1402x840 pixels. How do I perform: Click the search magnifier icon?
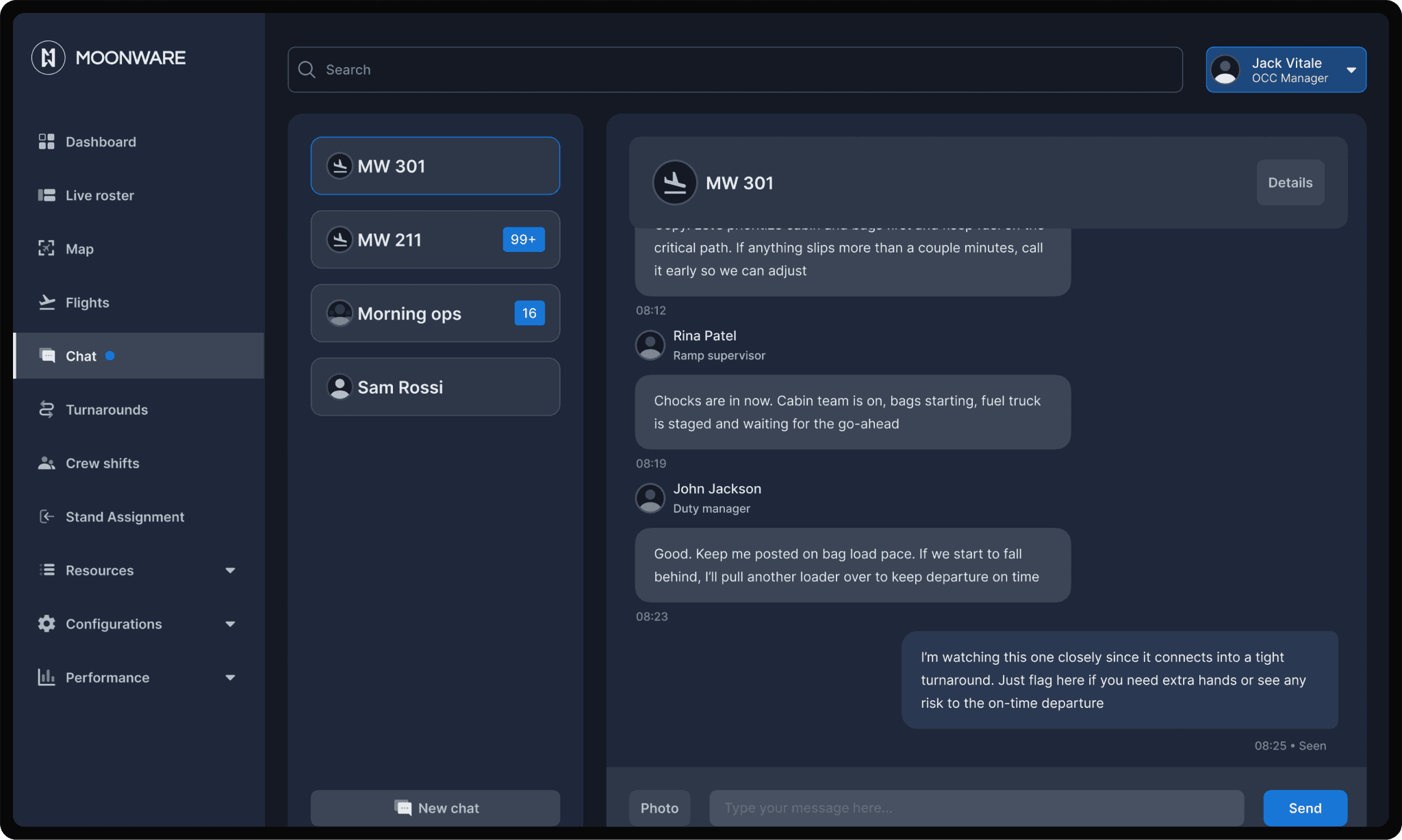click(307, 70)
